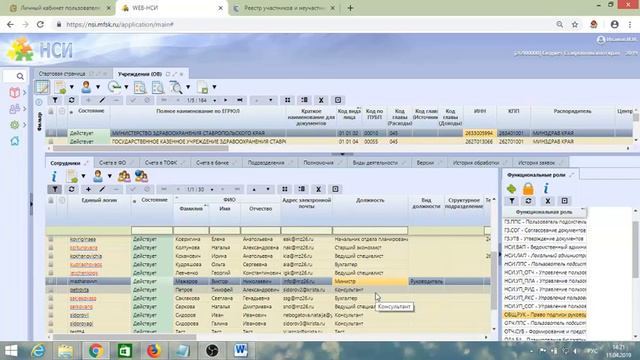
Task: Toggle the filter icon in employees grid toolbar
Action: [55, 189]
